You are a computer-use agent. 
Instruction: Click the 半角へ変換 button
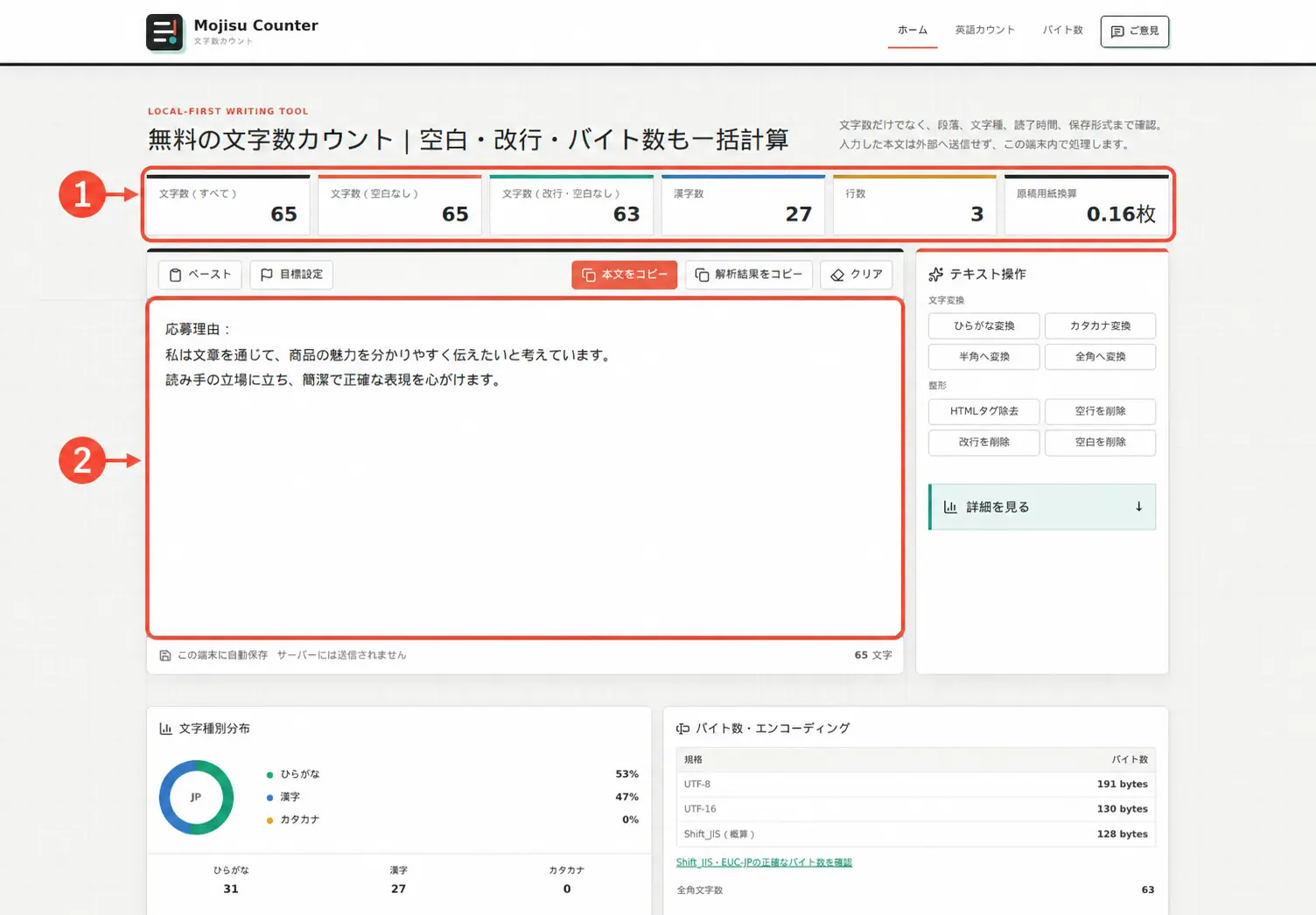click(x=983, y=357)
